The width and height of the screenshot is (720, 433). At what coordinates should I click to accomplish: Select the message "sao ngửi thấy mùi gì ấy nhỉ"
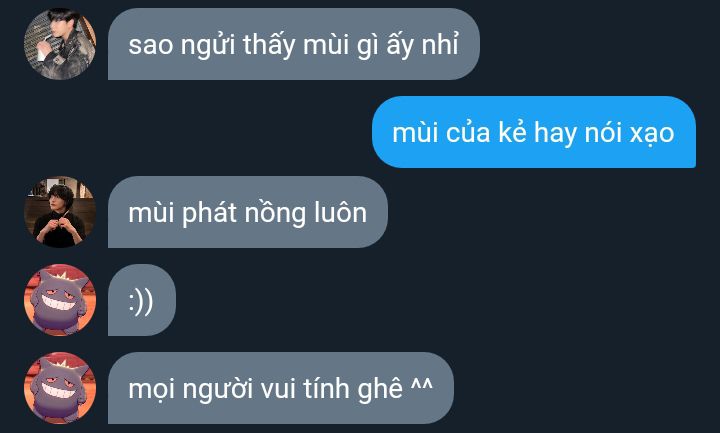click(x=294, y=44)
